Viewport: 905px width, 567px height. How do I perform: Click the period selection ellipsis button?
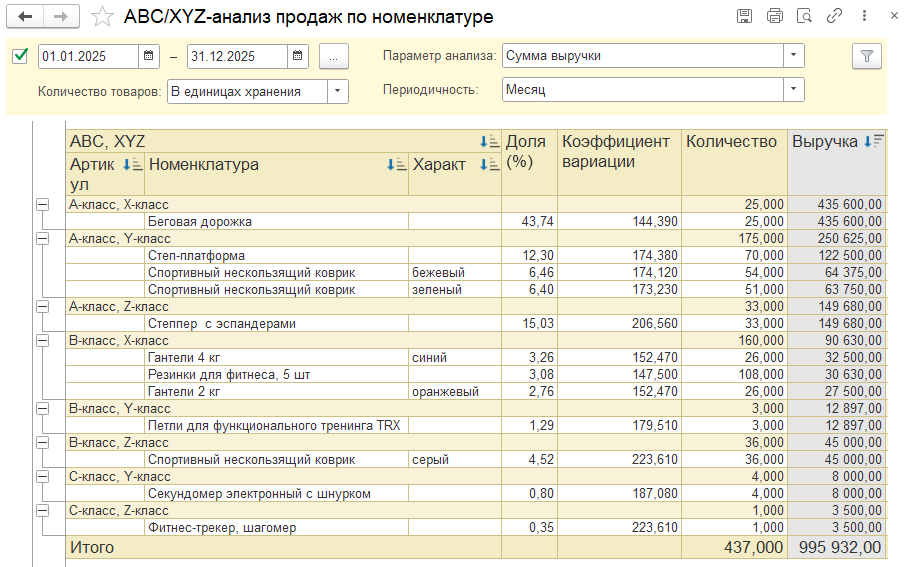click(x=334, y=56)
